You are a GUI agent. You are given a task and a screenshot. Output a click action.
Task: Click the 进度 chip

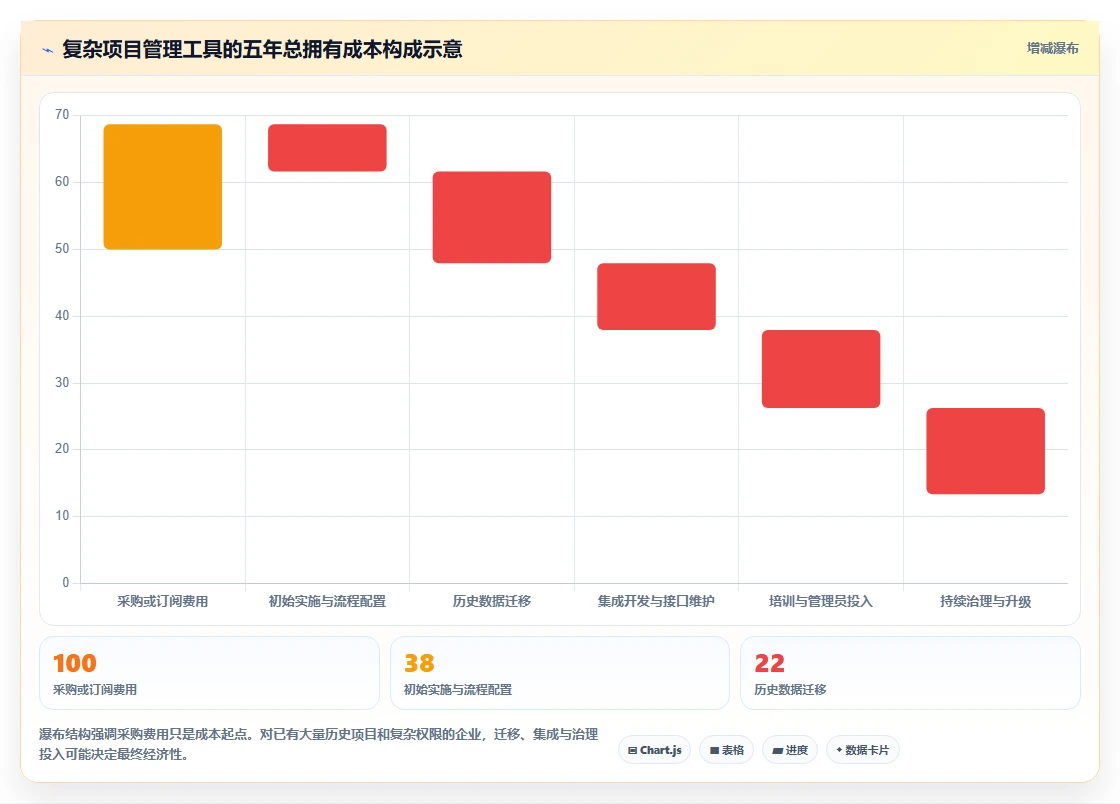[790, 750]
